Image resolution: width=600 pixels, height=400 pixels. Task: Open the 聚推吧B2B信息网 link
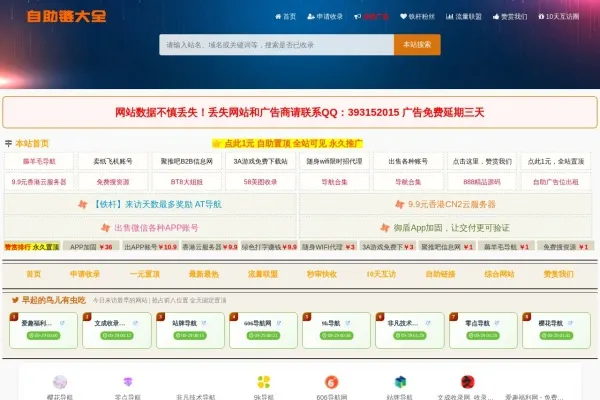pyautogui.click(x=186, y=161)
